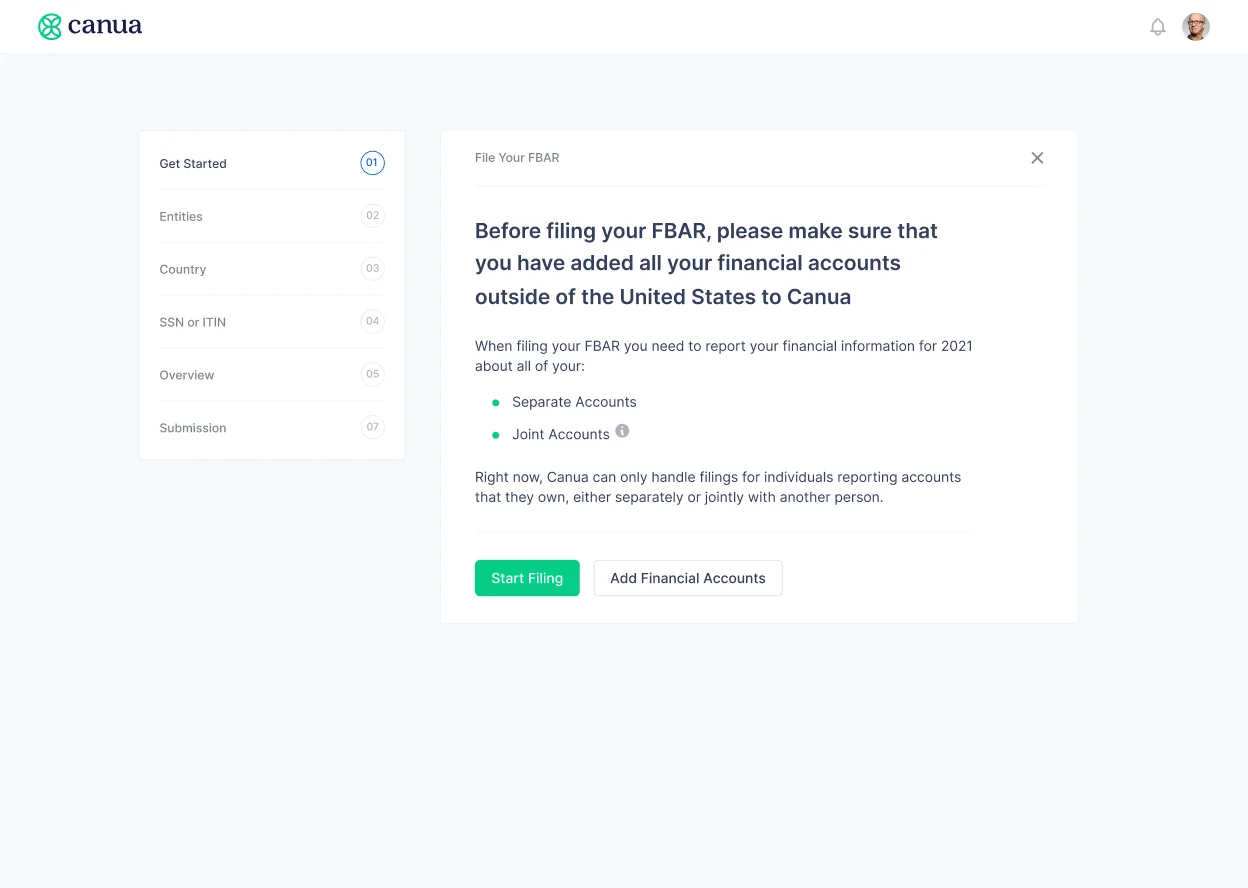Click the step 02 number badge
The image size is (1248, 888).
372,215
